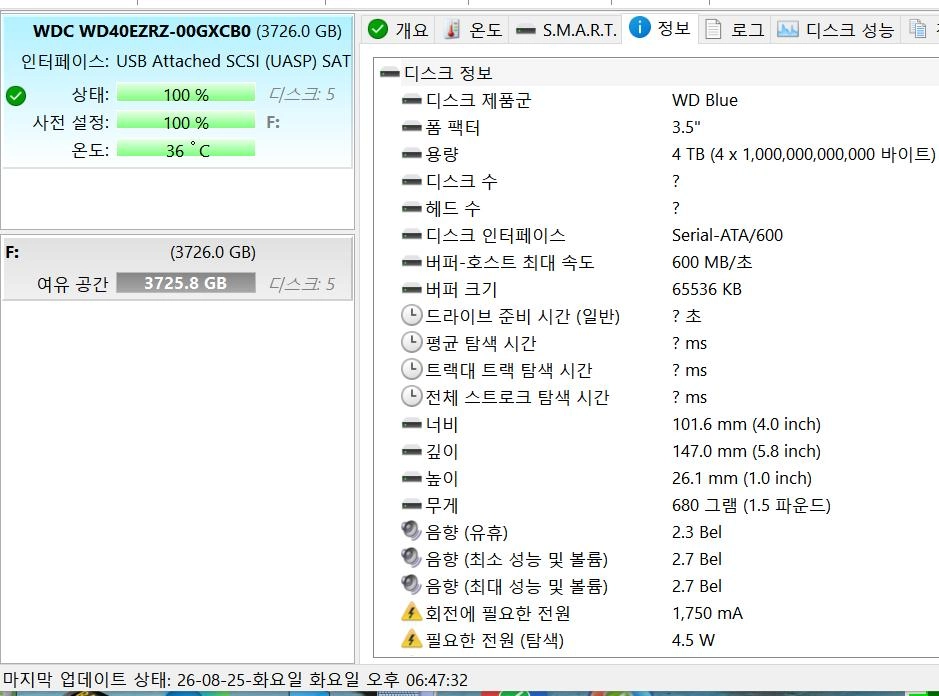
Task: Click the 680 그램 (1.5 파운드) weight value
Action: tap(751, 506)
